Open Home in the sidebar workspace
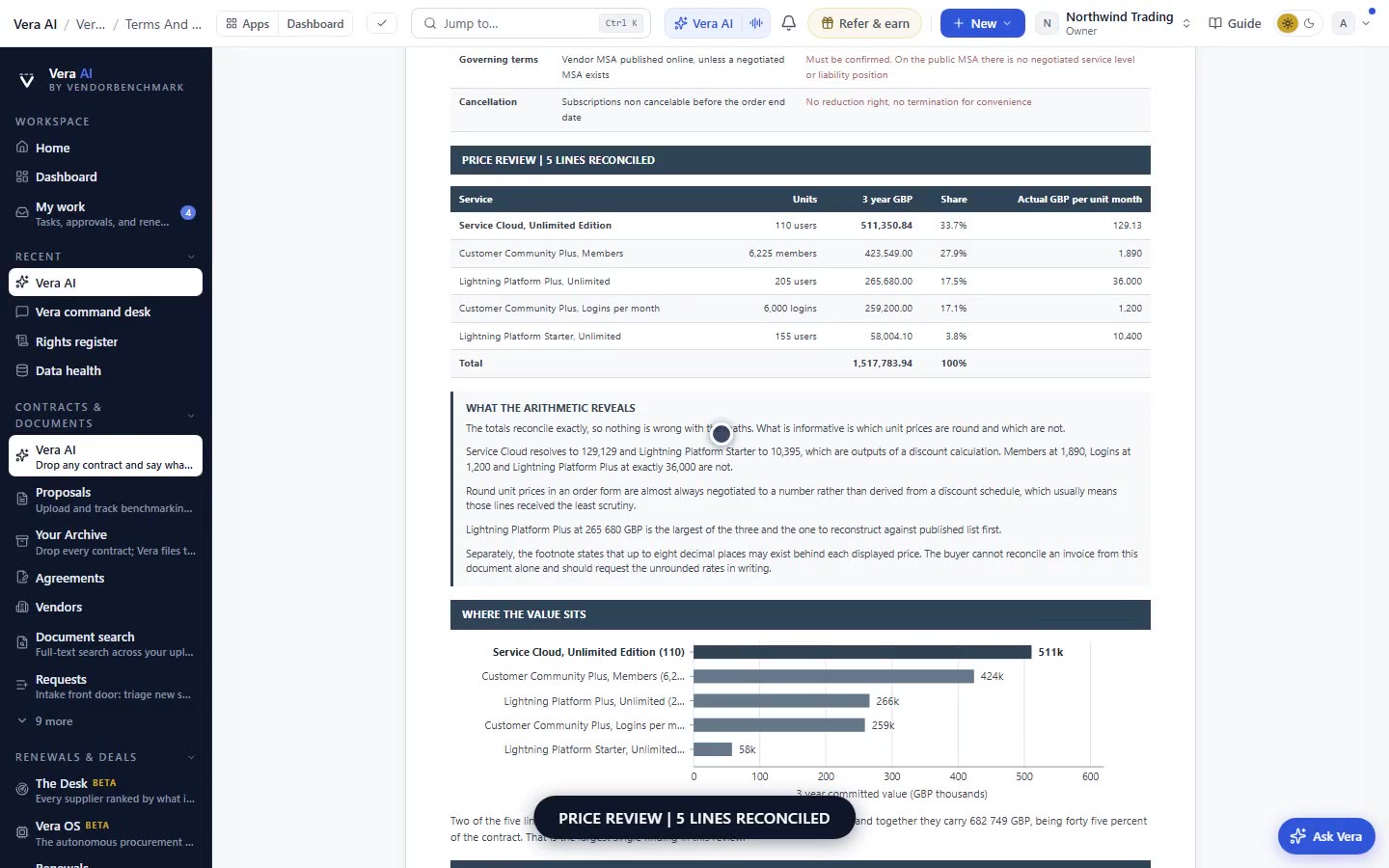Screen dimensions: 1389x868 (106, 148)
